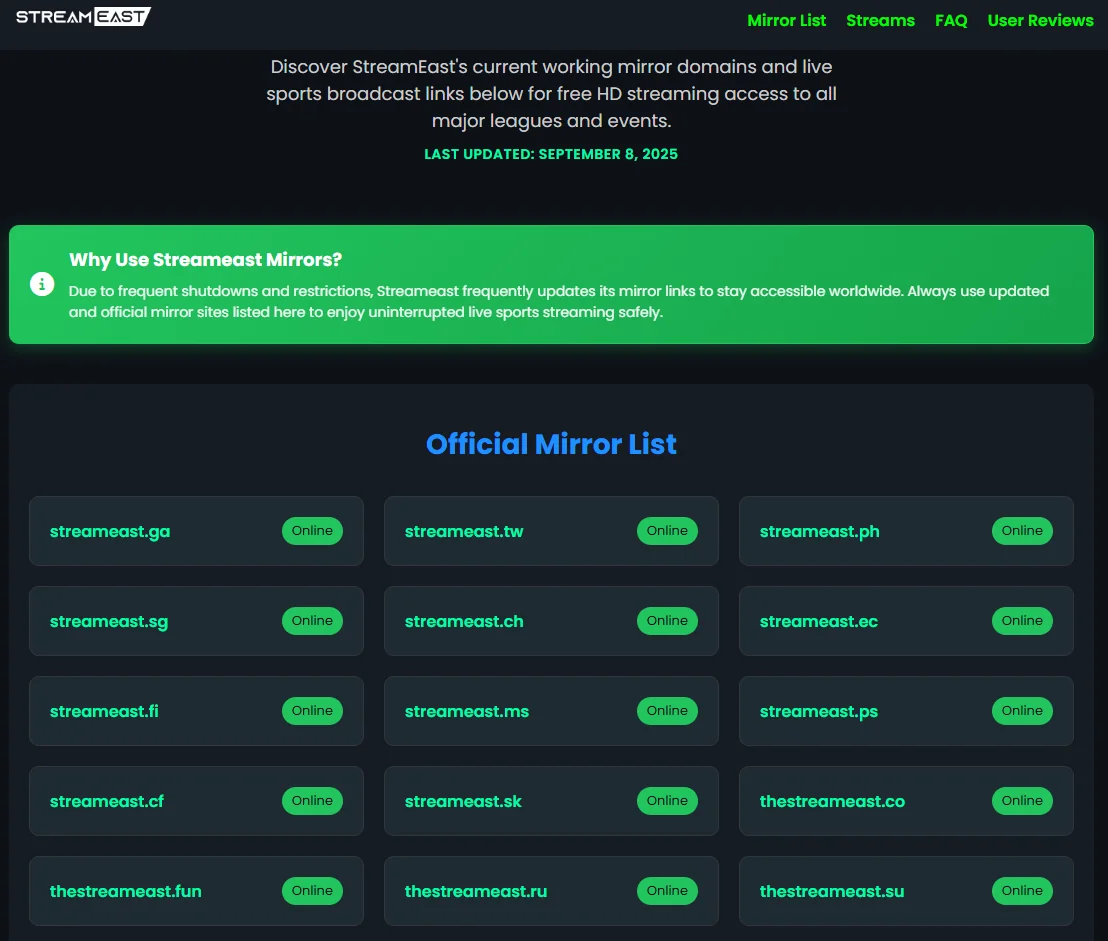Open the streameast.ph mirror site
Image resolution: width=1108 pixels, height=941 pixels.
tap(819, 531)
